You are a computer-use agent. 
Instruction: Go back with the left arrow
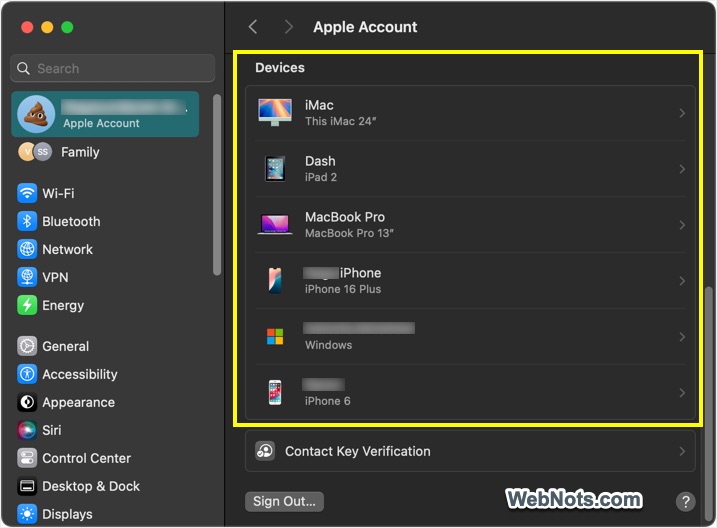click(253, 27)
